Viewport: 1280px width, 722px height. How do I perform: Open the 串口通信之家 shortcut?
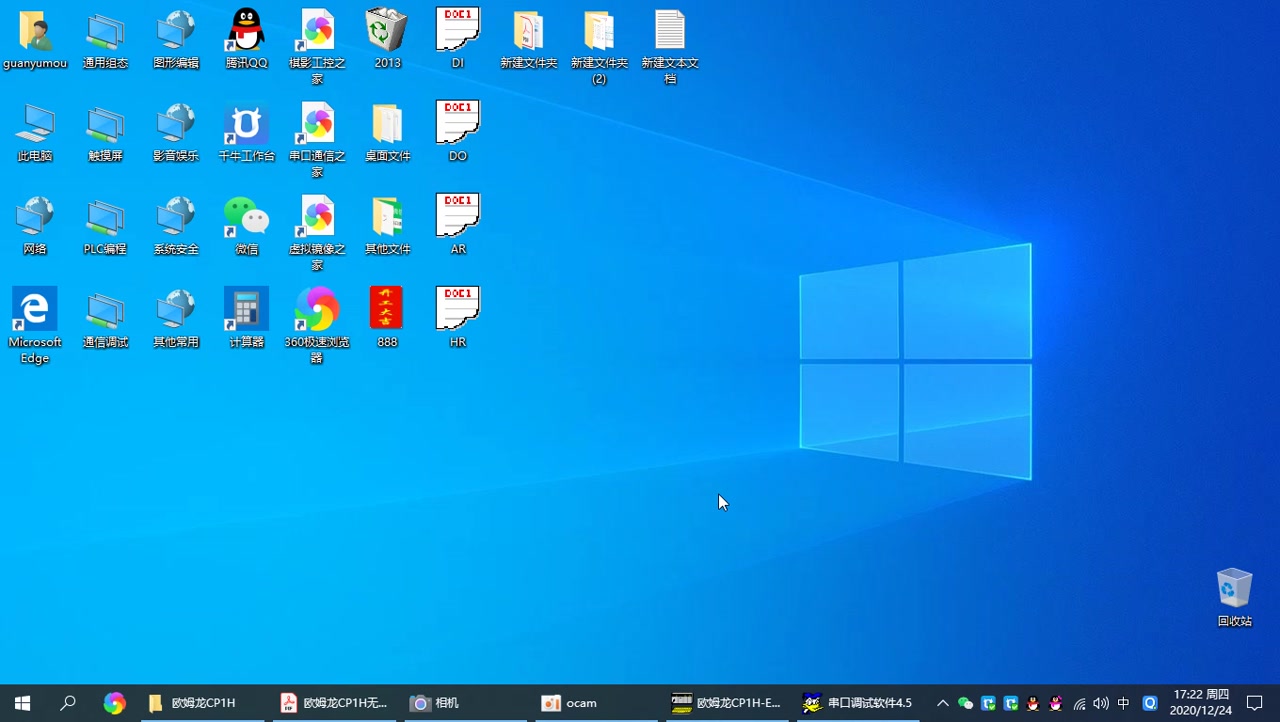pyautogui.click(x=317, y=140)
